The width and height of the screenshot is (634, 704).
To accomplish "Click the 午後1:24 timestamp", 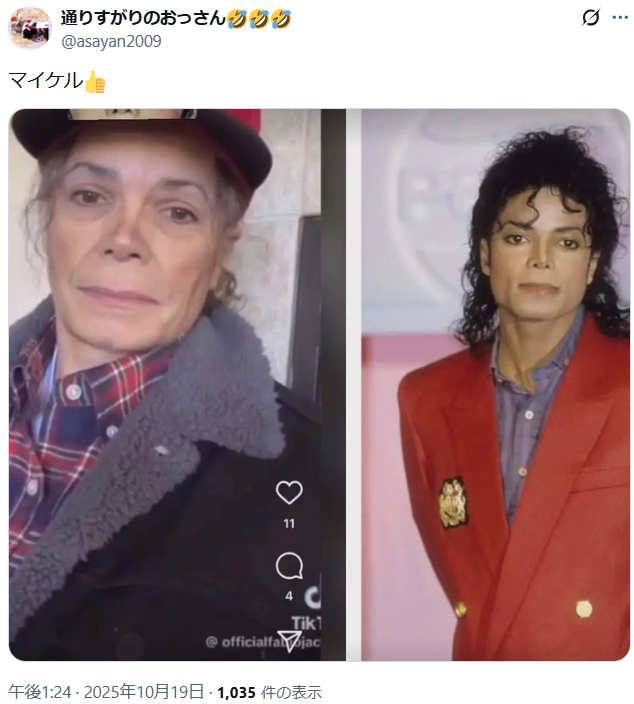I will pos(40,692).
